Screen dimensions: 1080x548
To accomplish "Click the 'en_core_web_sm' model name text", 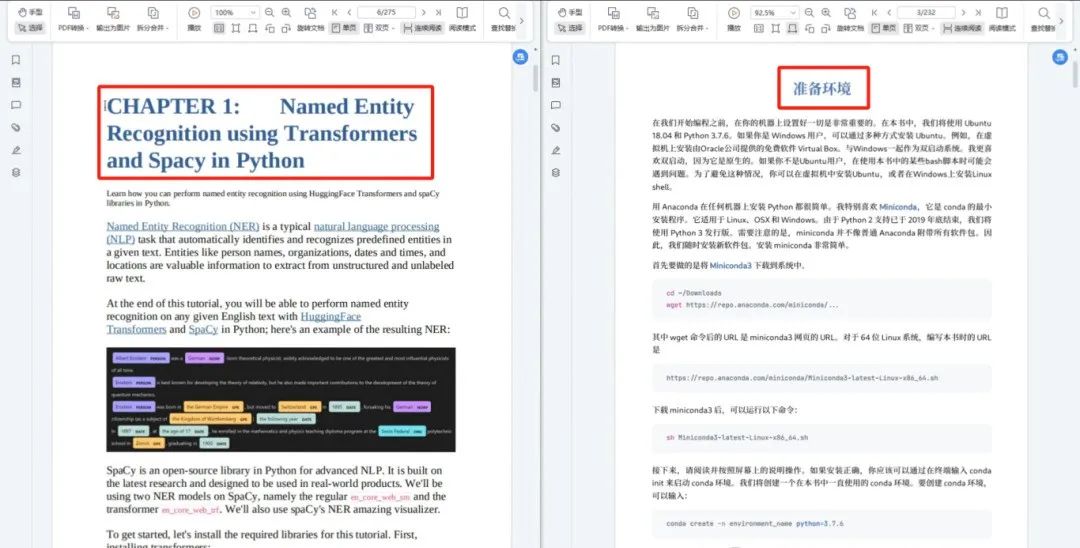I will 380,497.
